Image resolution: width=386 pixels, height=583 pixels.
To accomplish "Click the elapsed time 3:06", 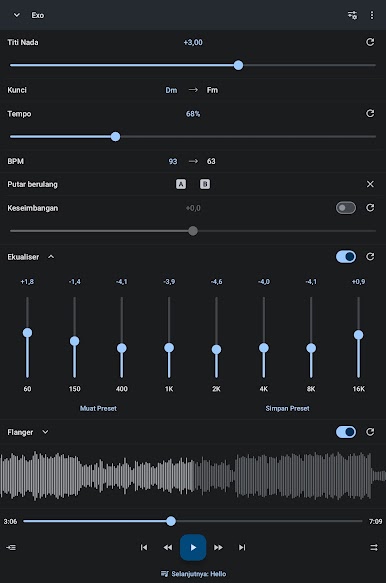I will (10, 521).
